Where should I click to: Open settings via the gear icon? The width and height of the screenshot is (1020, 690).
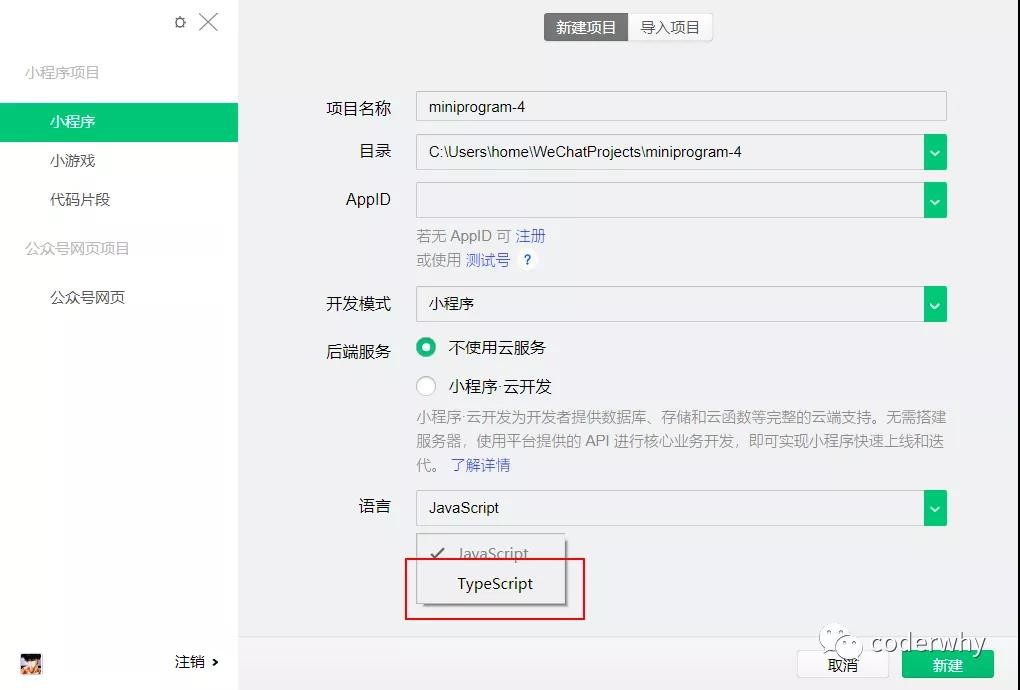click(180, 22)
